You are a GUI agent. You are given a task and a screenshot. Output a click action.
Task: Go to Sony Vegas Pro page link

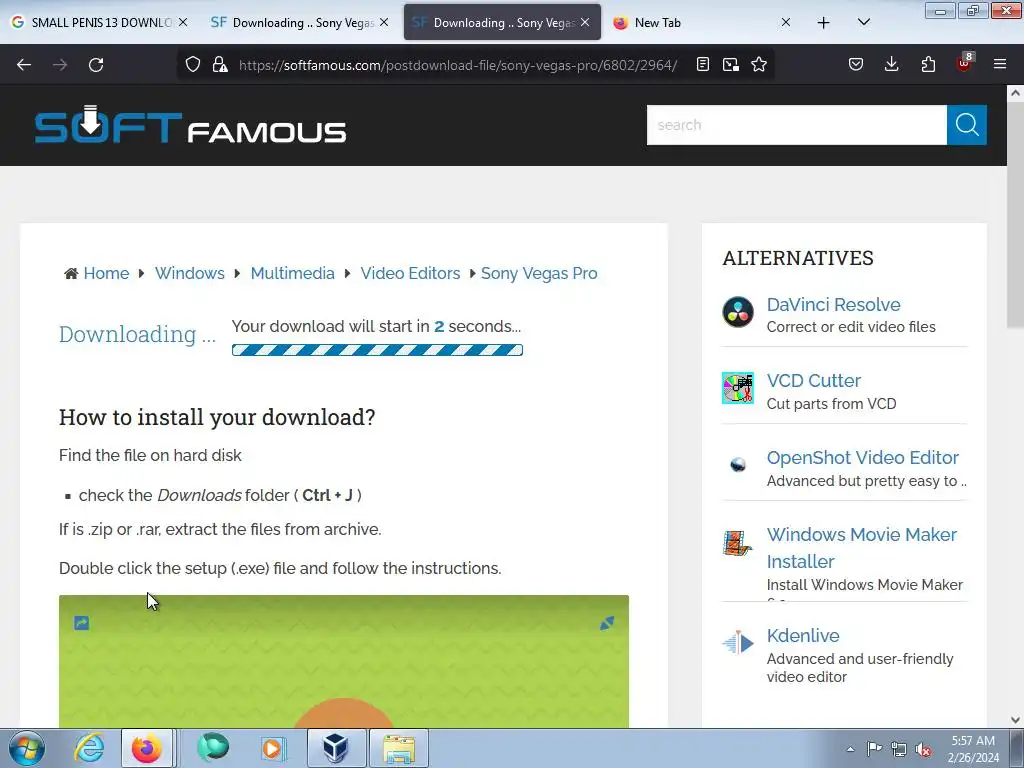point(539,273)
